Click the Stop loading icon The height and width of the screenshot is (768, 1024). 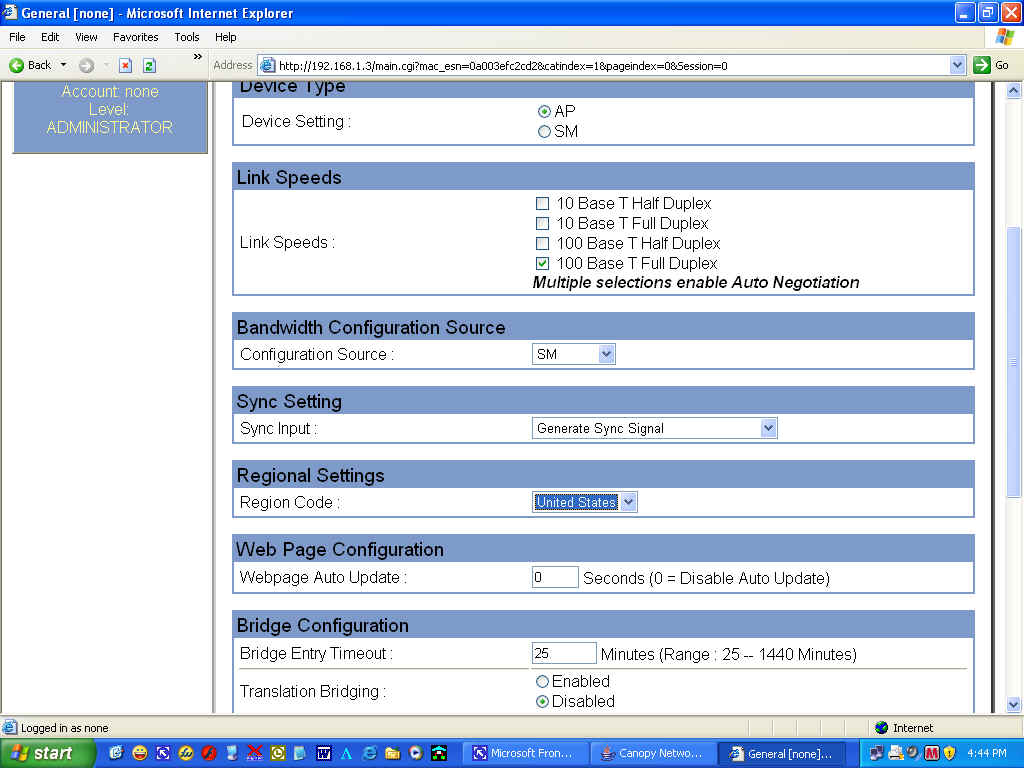[126, 65]
